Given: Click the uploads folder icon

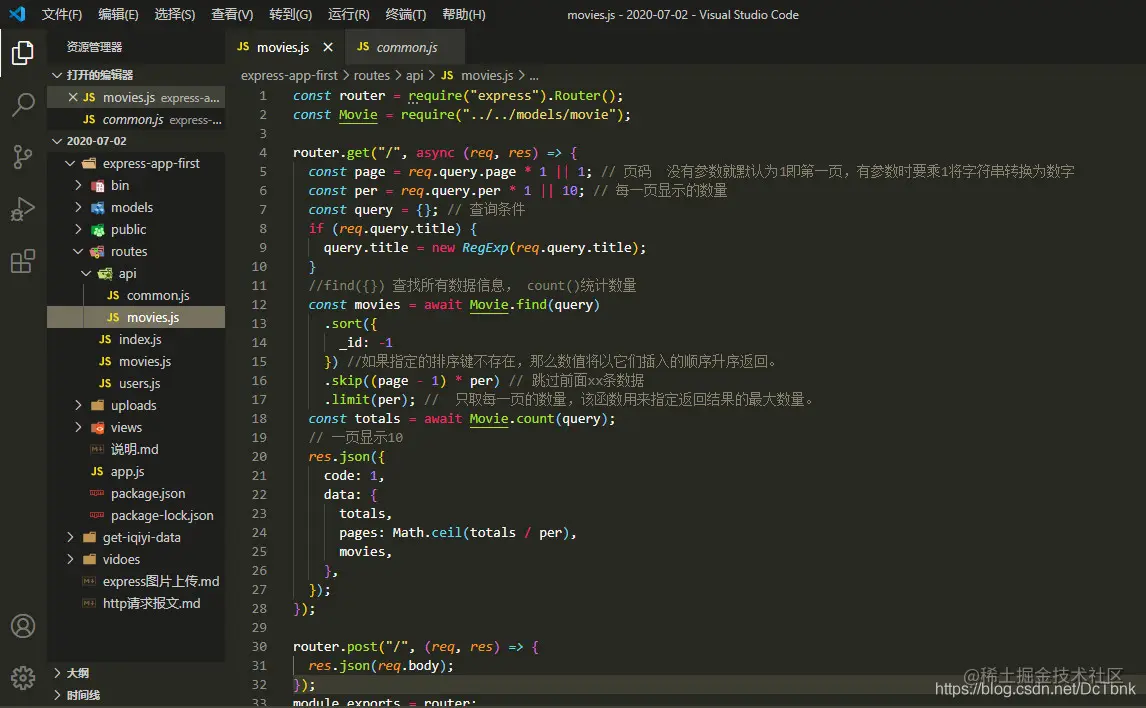Looking at the screenshot, I should pos(97,406).
